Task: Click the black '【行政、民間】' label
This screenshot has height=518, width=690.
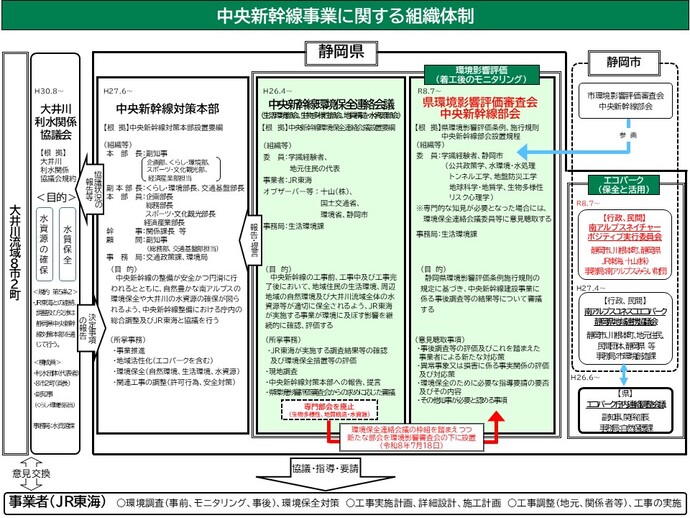Action: point(624,301)
